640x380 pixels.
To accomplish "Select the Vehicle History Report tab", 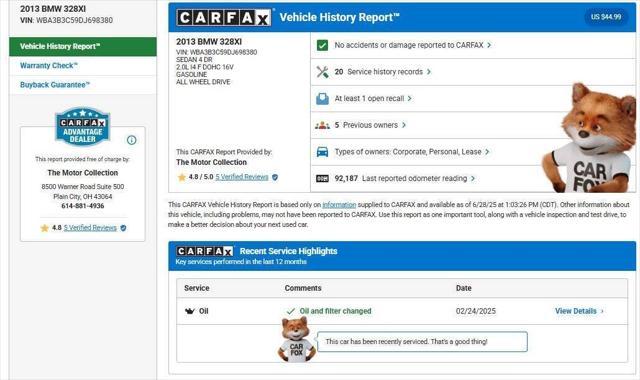I will pos(83,47).
